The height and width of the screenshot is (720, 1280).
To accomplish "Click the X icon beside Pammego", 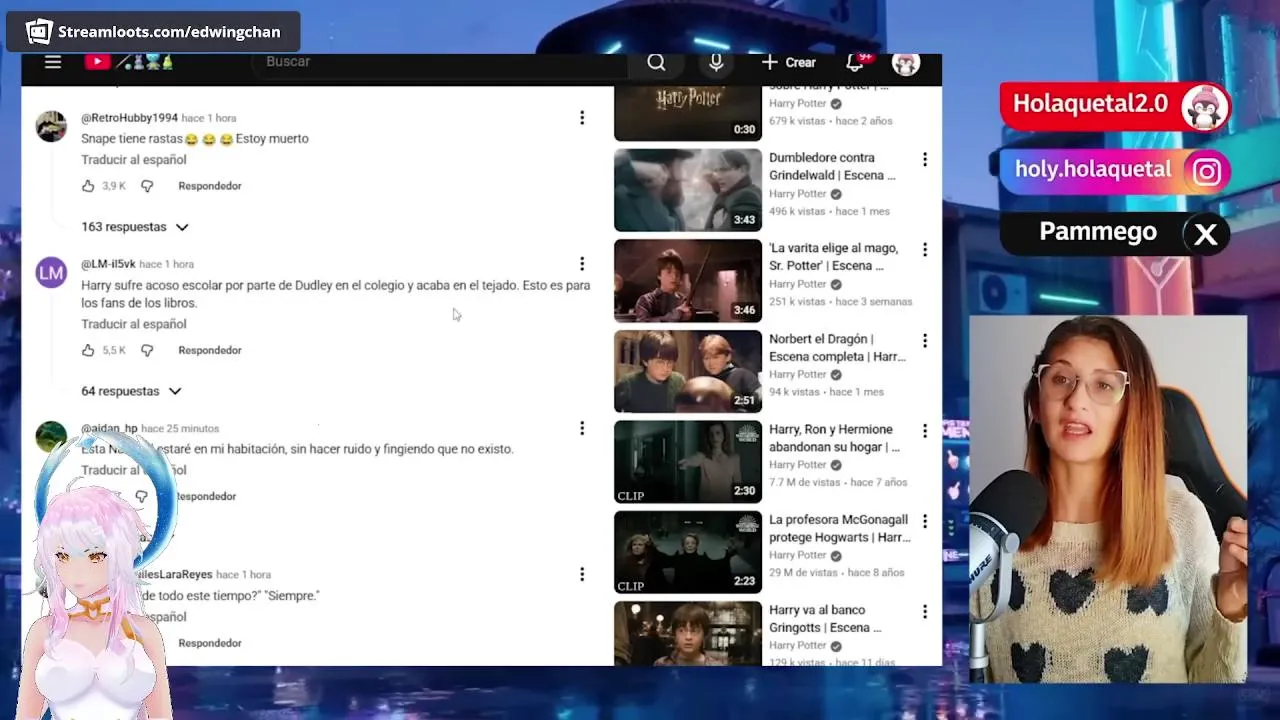I will pyautogui.click(x=1206, y=235).
